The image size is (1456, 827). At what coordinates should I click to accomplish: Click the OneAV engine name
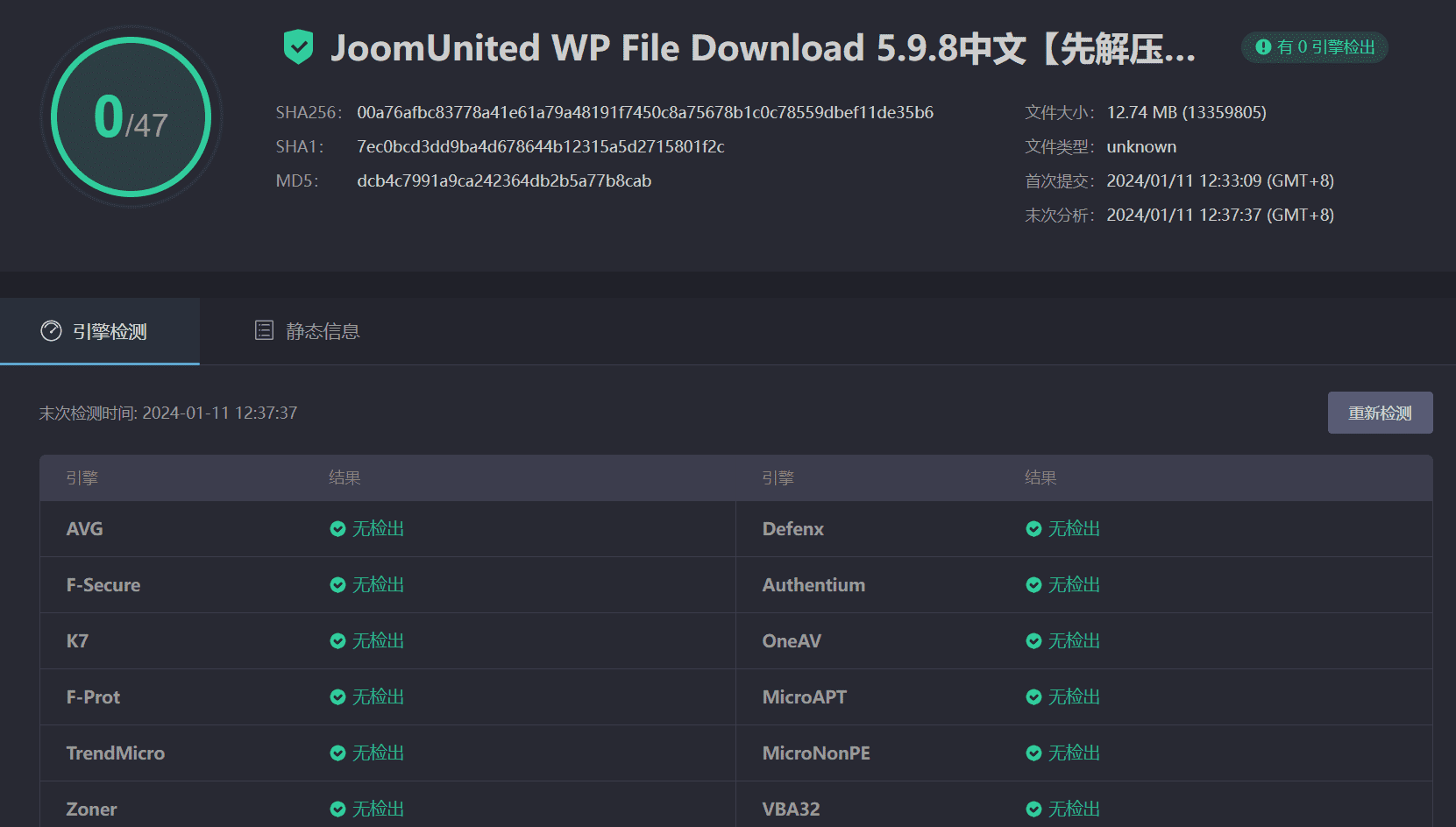point(792,641)
